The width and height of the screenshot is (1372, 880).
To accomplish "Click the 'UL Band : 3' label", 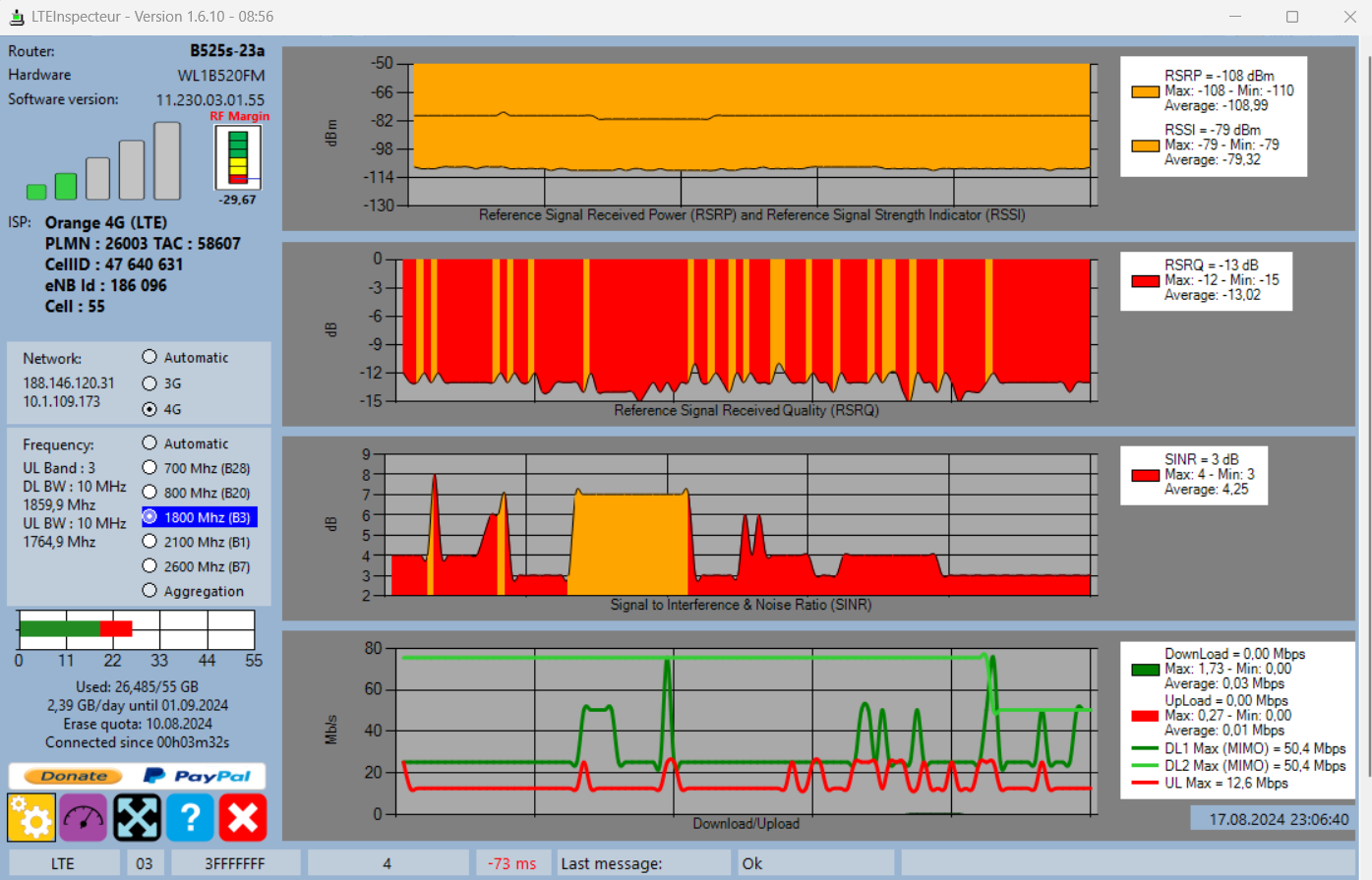I will click(59, 468).
